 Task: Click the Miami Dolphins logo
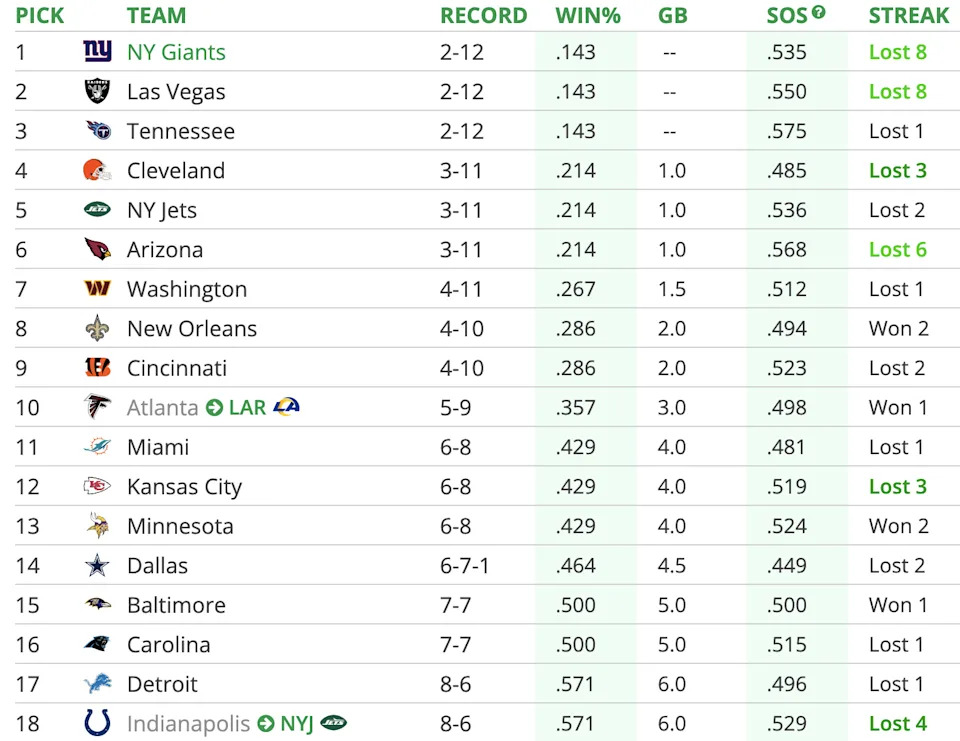[x=98, y=447]
